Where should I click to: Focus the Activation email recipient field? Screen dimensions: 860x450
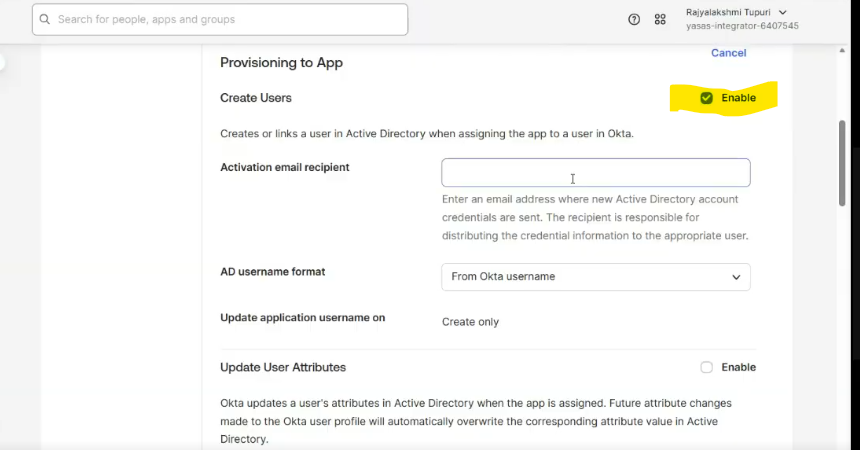pyautogui.click(x=595, y=172)
